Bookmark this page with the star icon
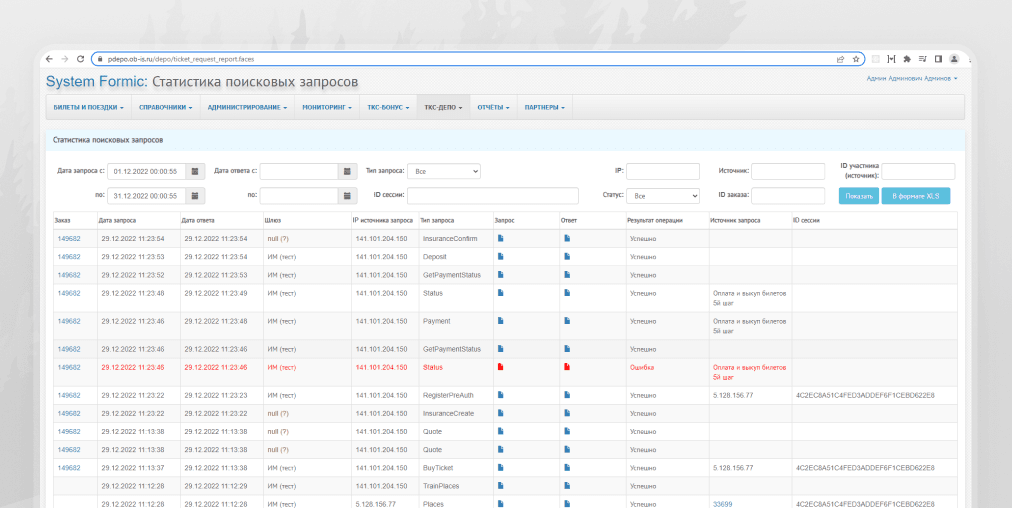This screenshot has height=508, width=1012. [x=856, y=59]
